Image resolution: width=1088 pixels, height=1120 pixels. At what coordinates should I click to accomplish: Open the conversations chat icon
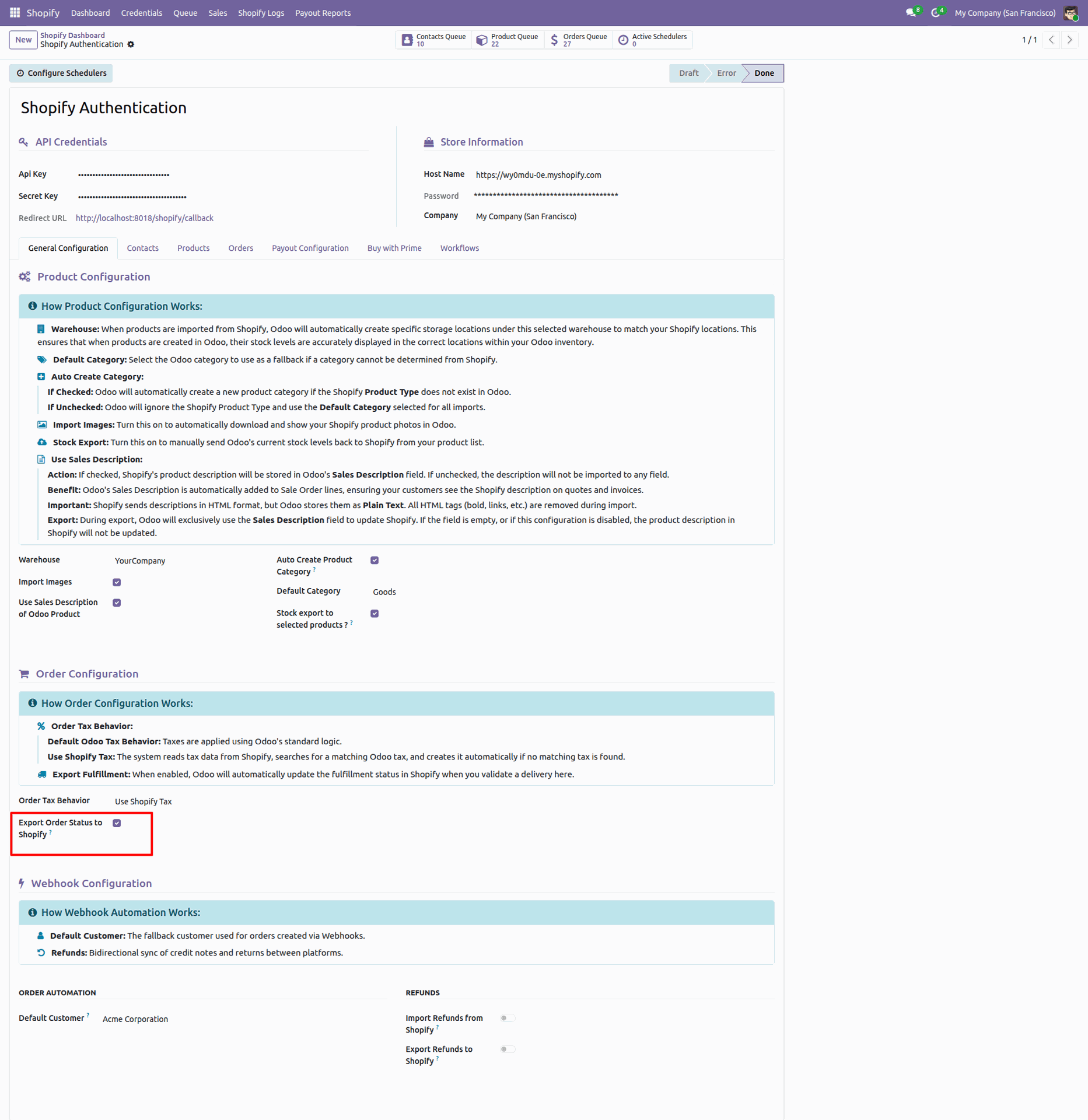click(912, 13)
